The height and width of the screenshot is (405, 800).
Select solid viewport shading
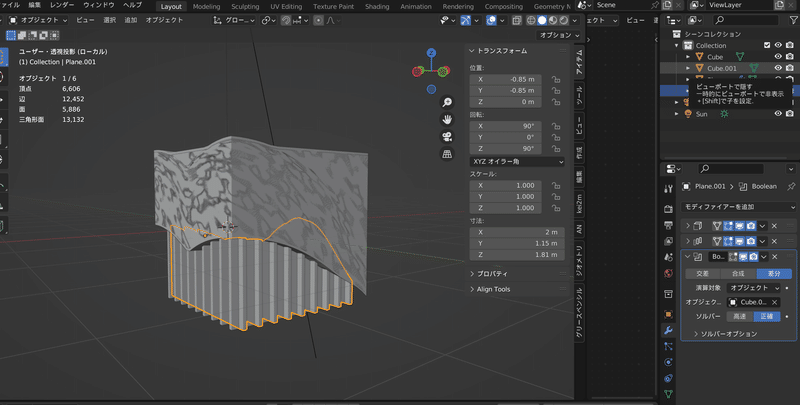click(542, 20)
